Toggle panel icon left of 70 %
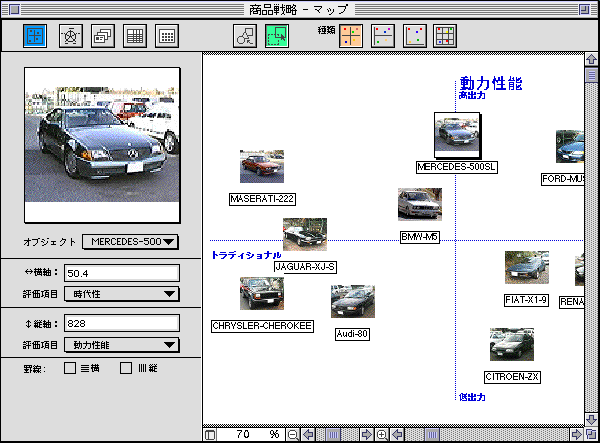Image resolution: width=600 pixels, height=443 pixels. point(210,435)
